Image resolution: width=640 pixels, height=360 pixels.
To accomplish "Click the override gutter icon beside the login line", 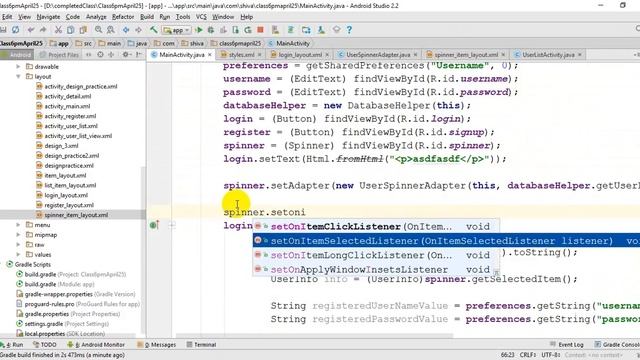I will (154, 225).
